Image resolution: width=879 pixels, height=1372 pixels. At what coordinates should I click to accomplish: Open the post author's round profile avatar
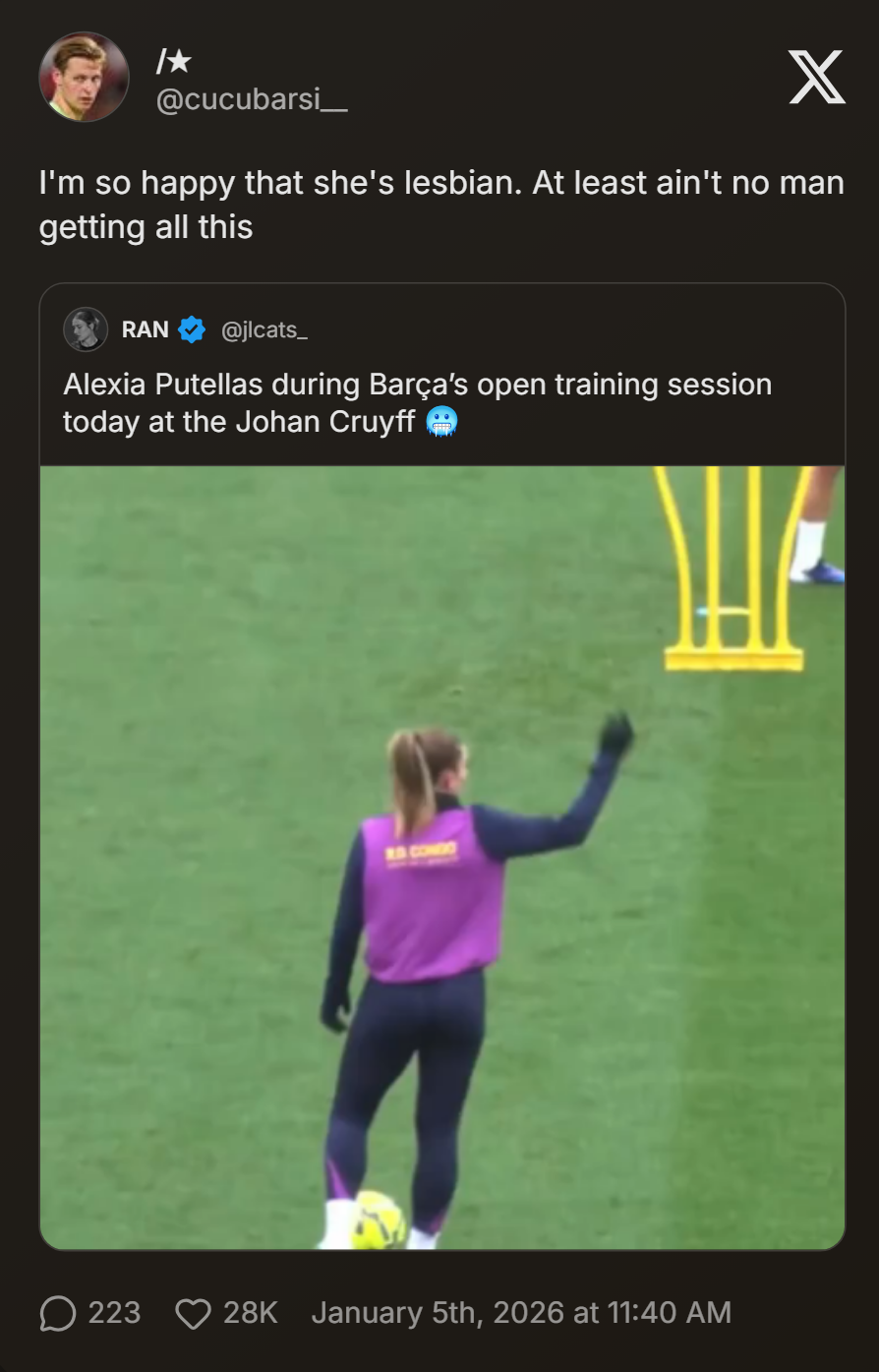84,77
